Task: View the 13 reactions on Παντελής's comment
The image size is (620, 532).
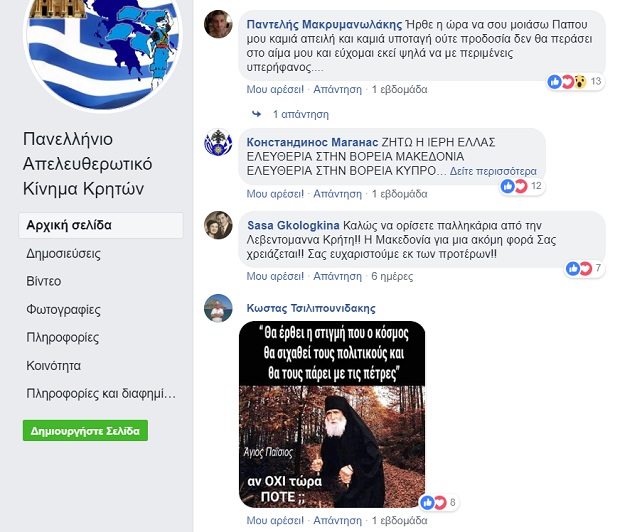Action: click(575, 81)
